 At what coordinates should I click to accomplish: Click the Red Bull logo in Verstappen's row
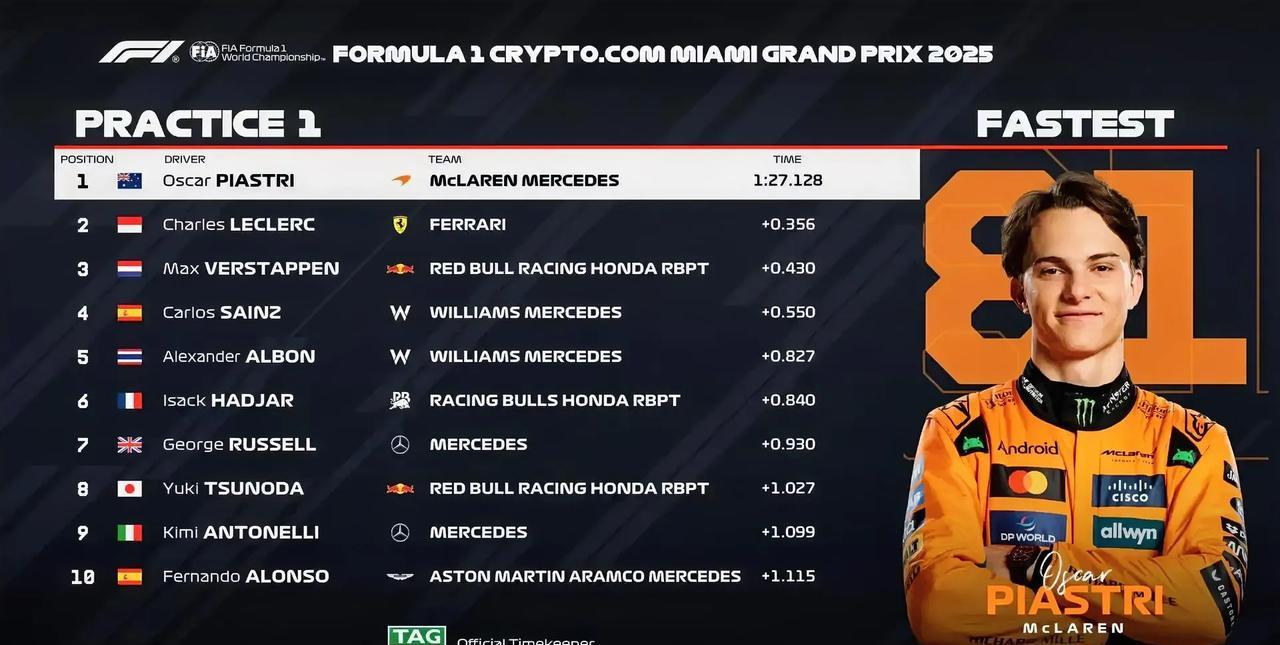tap(400, 268)
